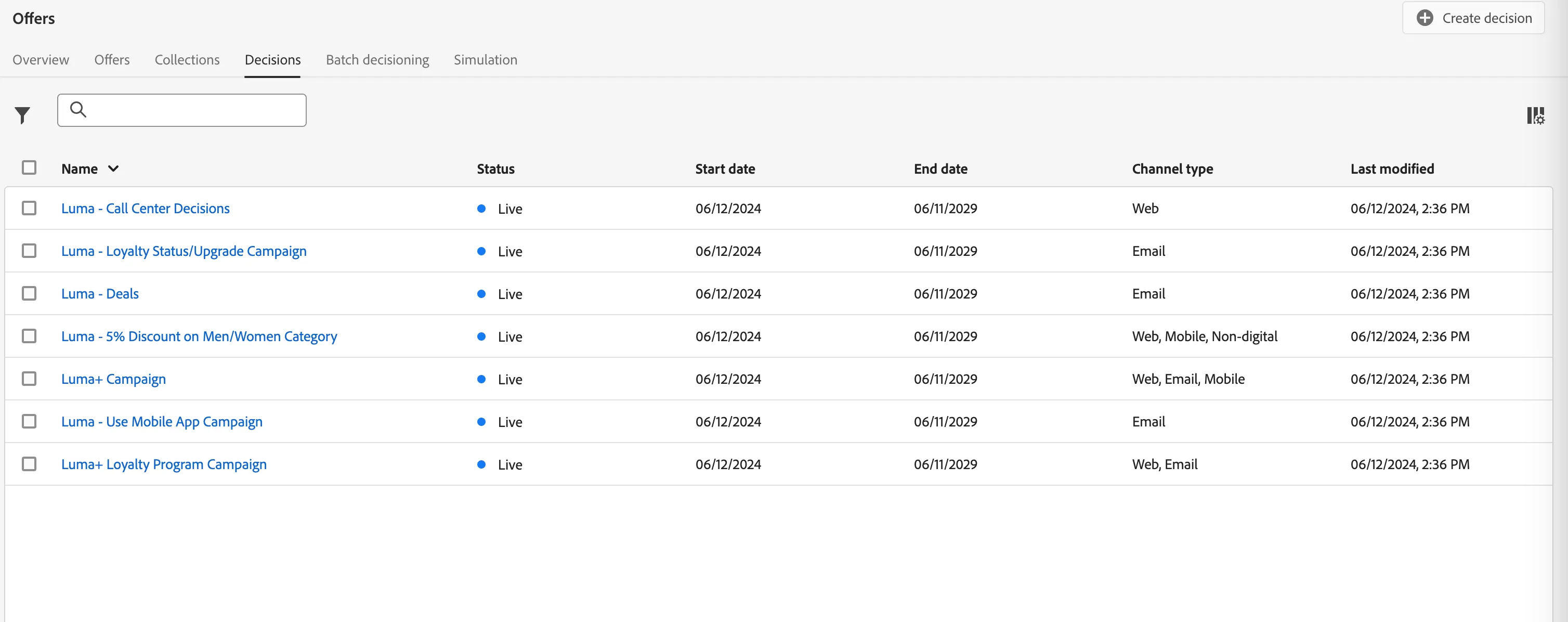Check the Luma - 5% Discount row checkbox
1568x622 pixels.
29,336
